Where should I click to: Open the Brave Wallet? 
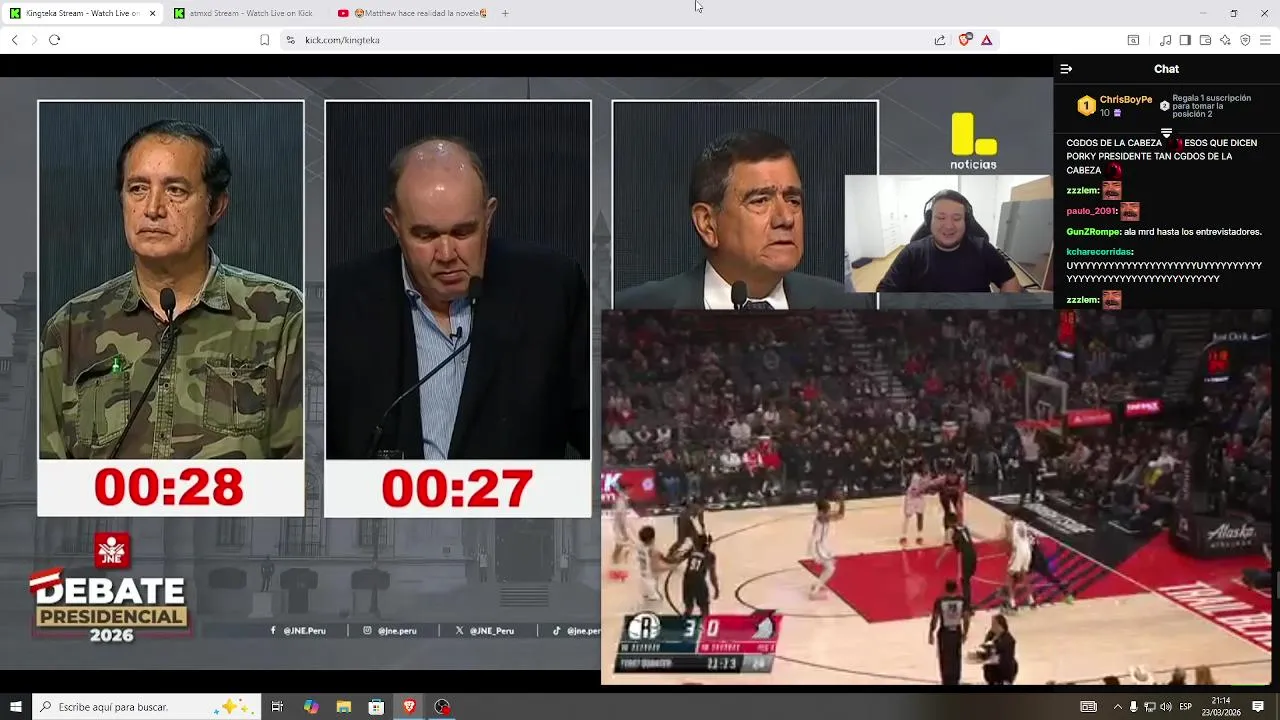click(1205, 40)
